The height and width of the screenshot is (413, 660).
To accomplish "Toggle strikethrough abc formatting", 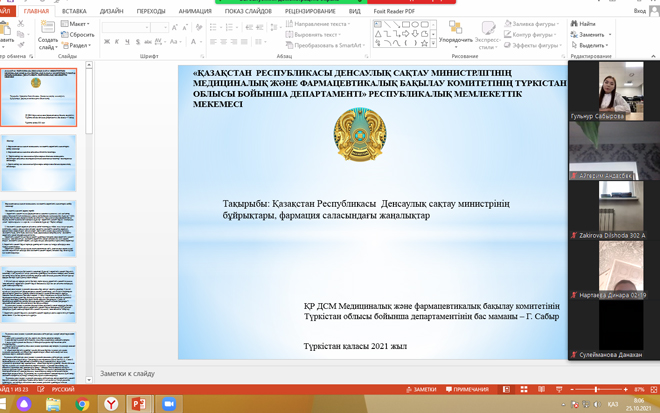I will click(148, 42).
